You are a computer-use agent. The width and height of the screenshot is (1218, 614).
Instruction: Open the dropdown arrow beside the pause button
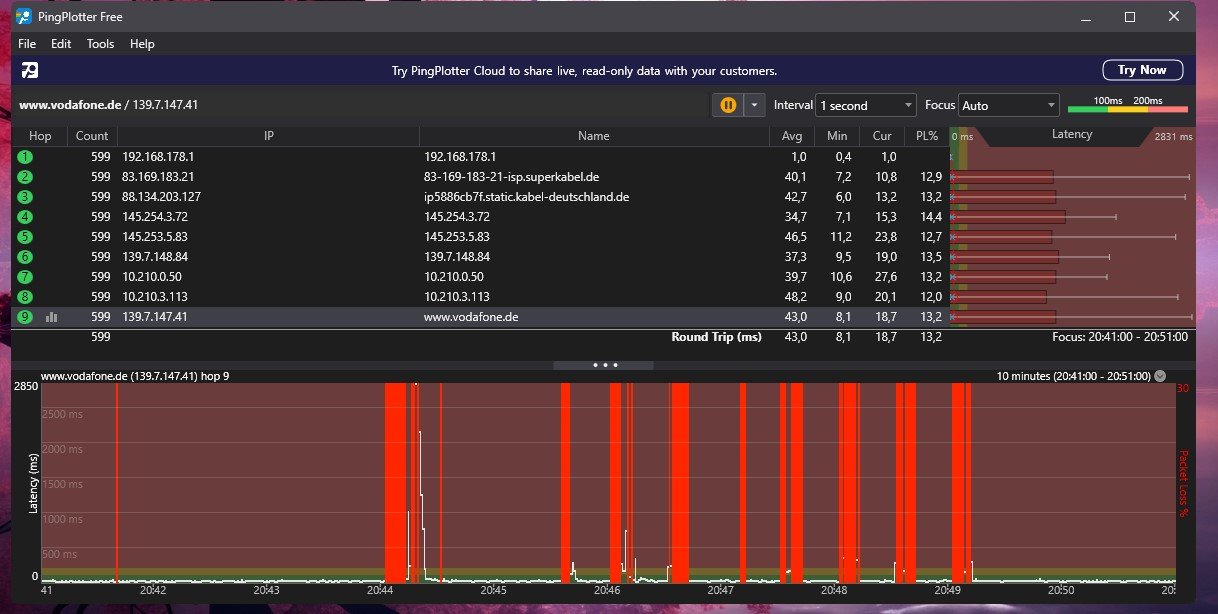[754, 105]
